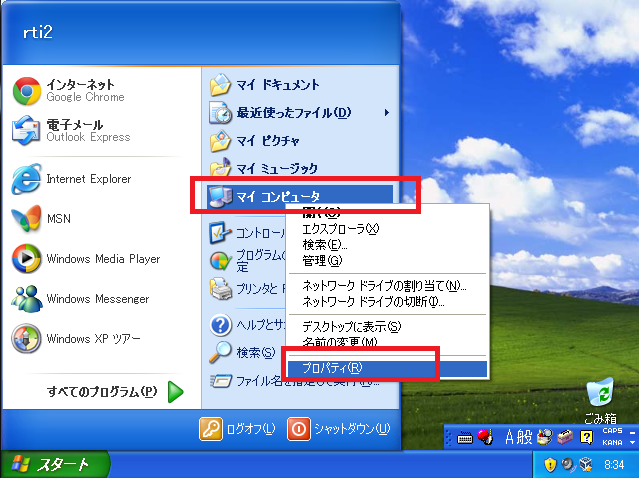Switch input mode with the A button

tap(509, 437)
